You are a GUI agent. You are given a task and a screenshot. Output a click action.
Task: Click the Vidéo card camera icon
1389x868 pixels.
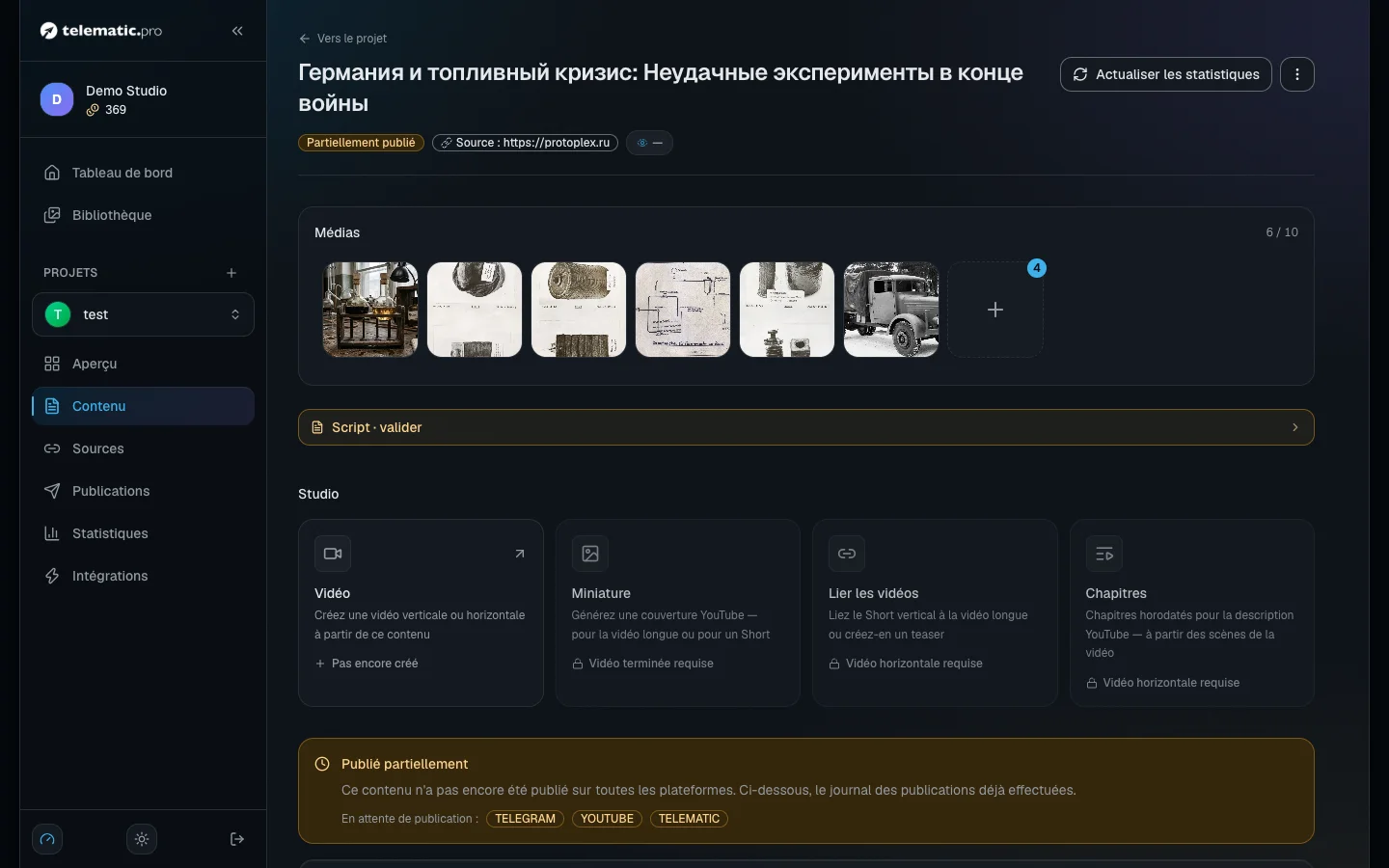(333, 554)
